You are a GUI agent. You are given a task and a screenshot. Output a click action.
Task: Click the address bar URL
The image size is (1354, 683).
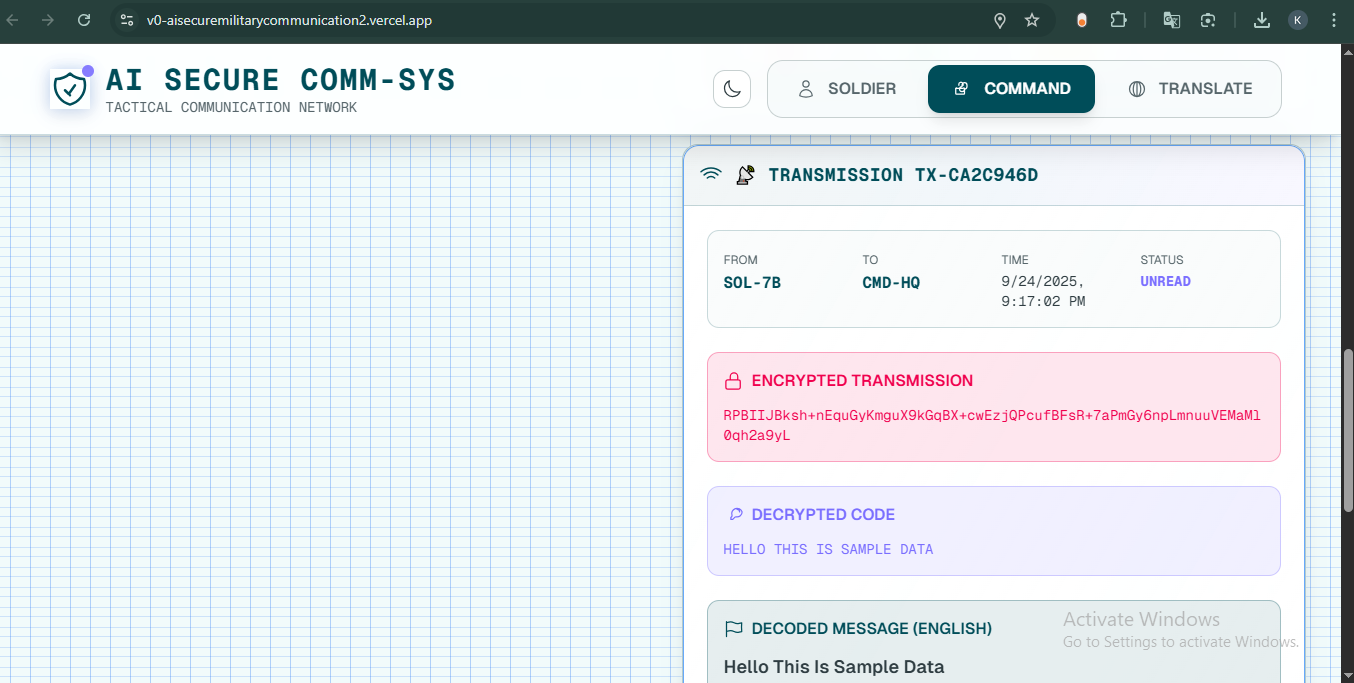point(289,20)
